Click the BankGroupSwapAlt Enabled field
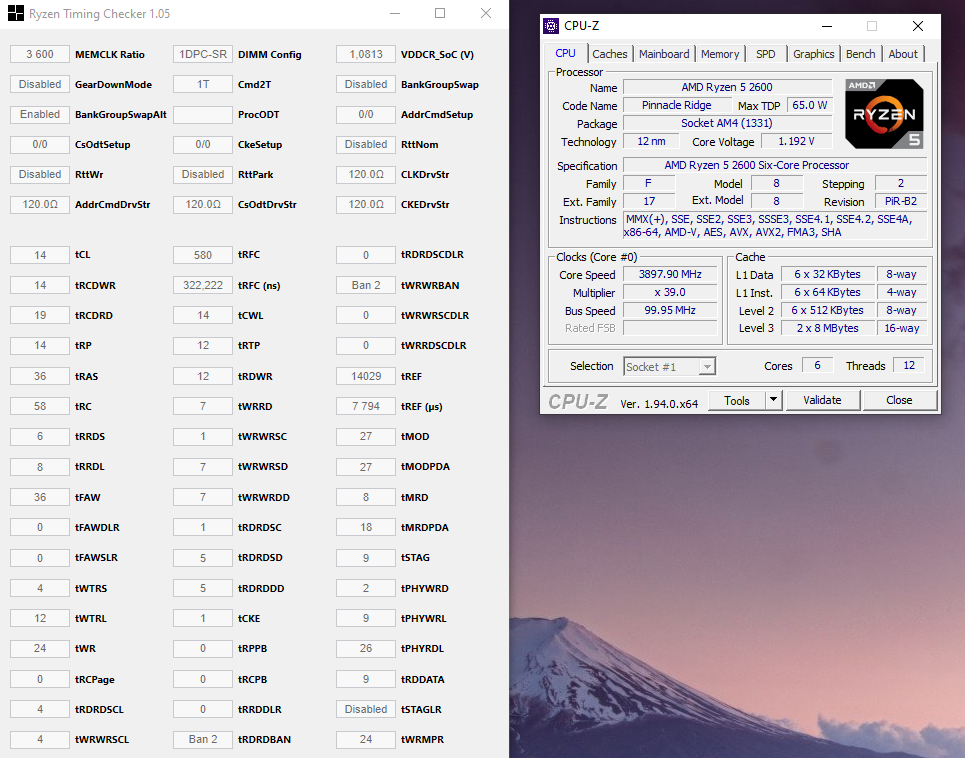The width and height of the screenshot is (965, 758). (x=40, y=114)
